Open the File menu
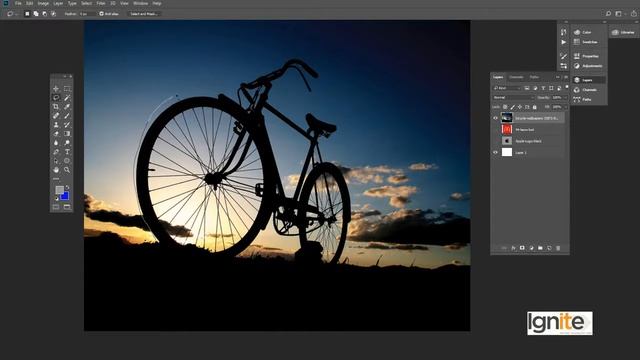The image size is (640, 360). [x=18, y=3]
